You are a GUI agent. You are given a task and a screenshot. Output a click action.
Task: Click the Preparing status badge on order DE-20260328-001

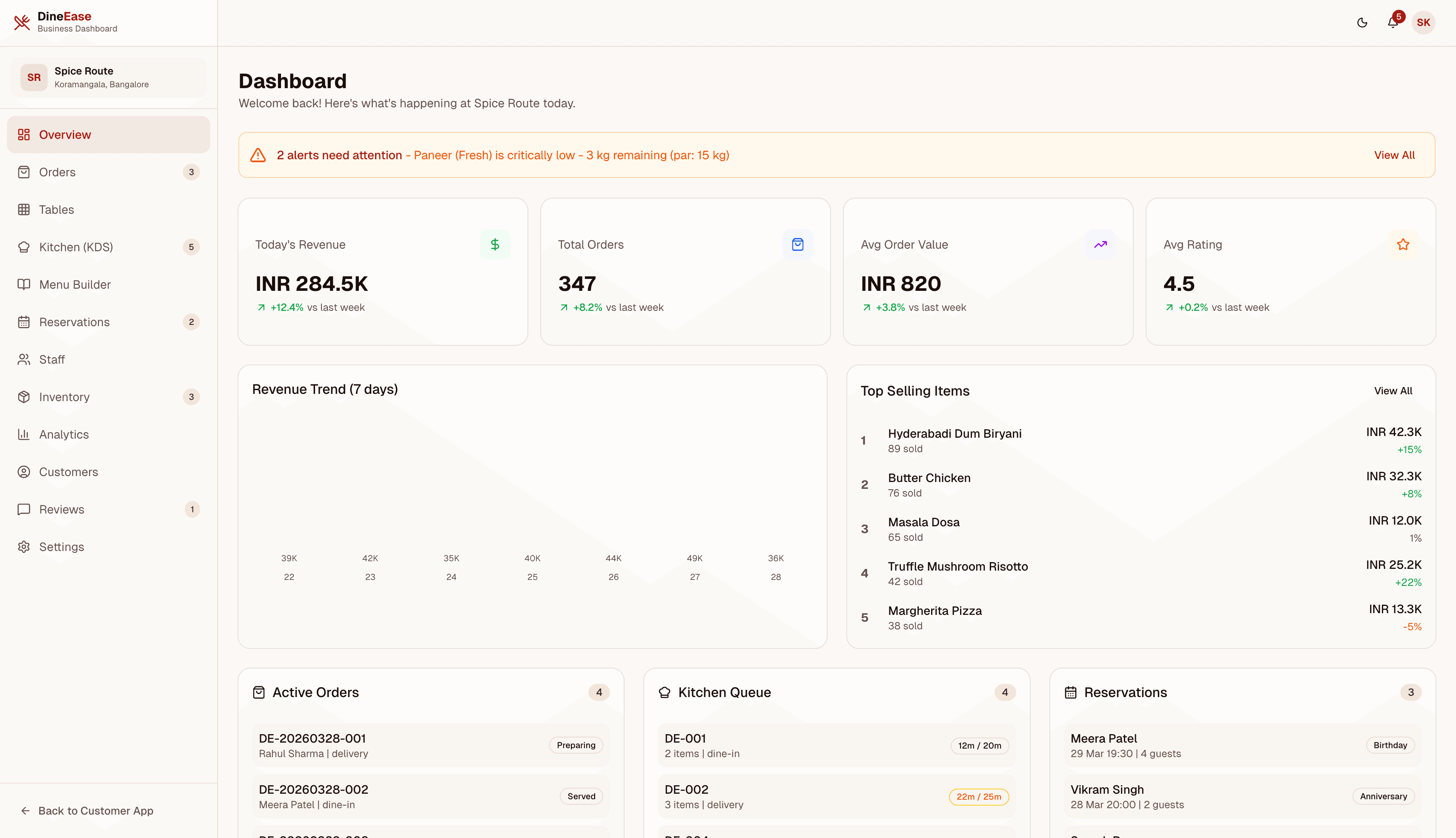coord(575,745)
